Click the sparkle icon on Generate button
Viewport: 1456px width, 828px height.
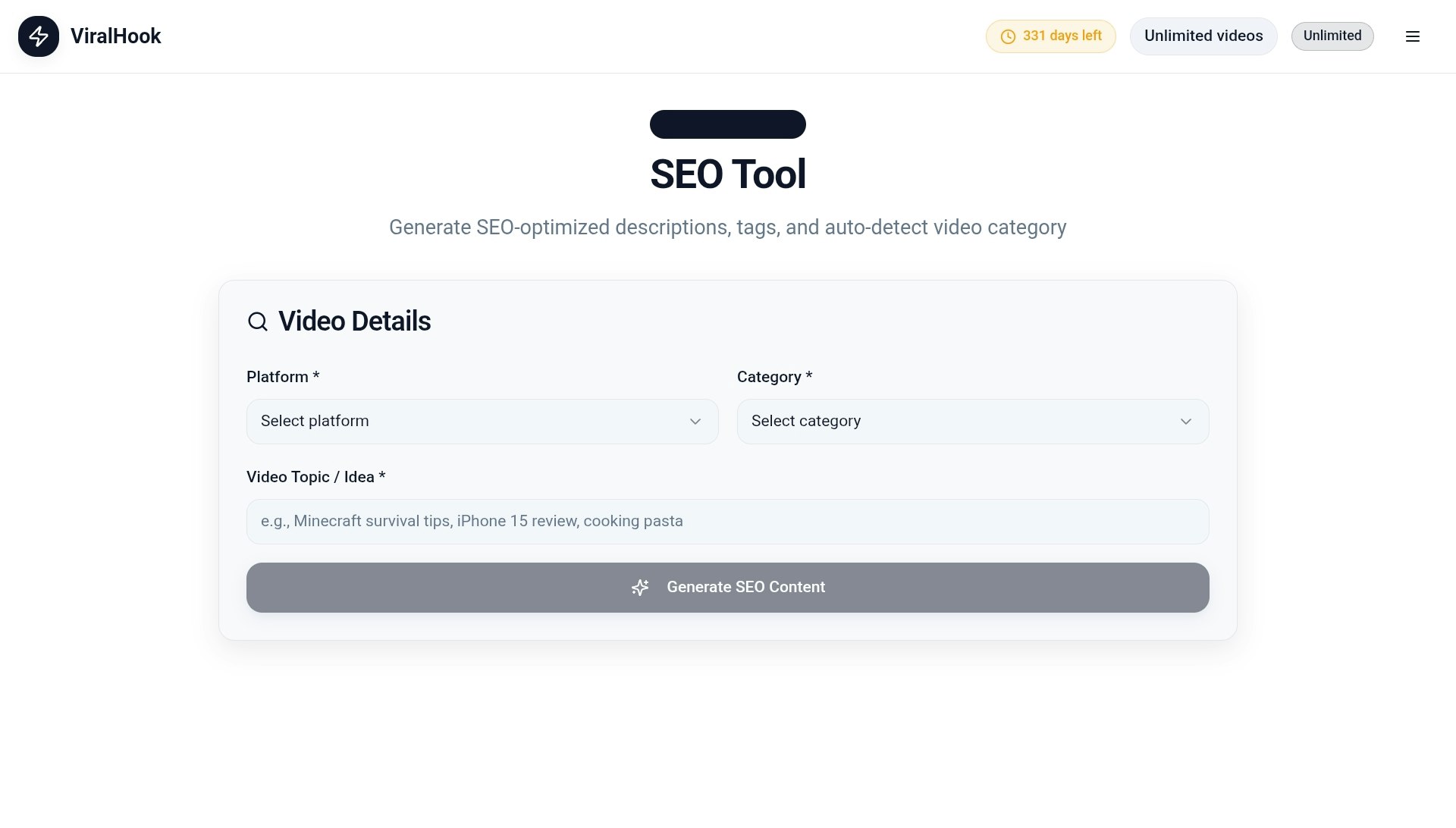(640, 588)
